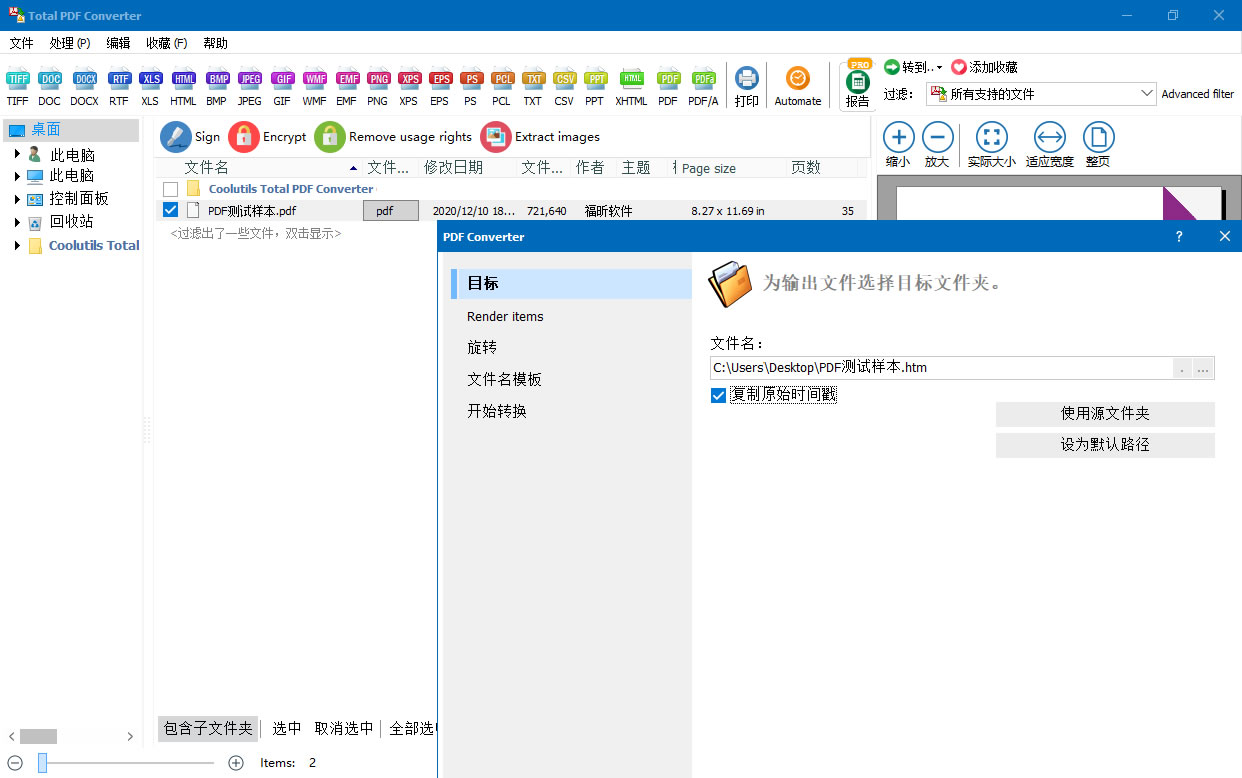Screen dimensions: 1242x778
Task: Convert to TIFF format icon
Action: pyautogui.click(x=18, y=79)
